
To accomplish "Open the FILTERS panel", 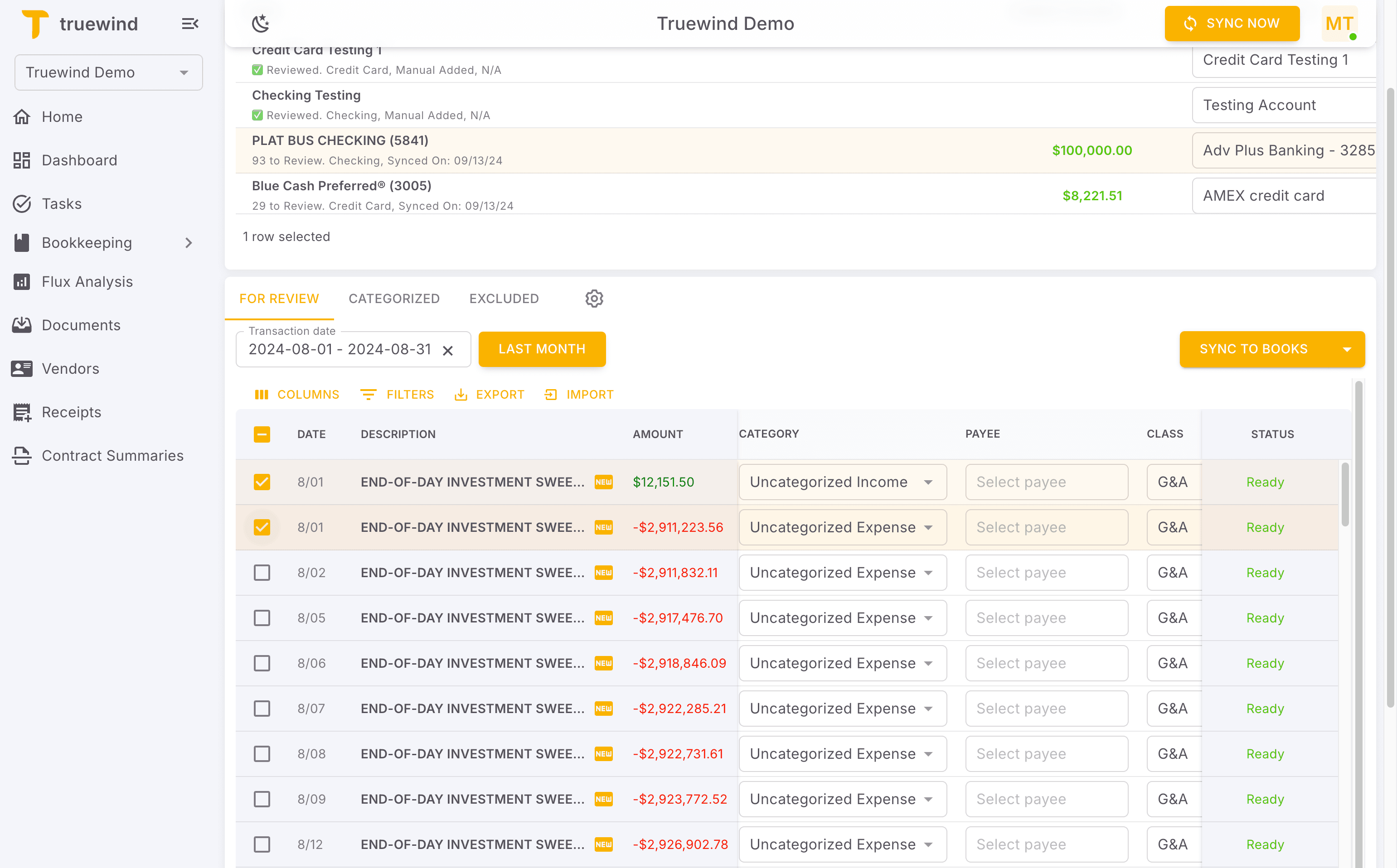I will 397,395.
